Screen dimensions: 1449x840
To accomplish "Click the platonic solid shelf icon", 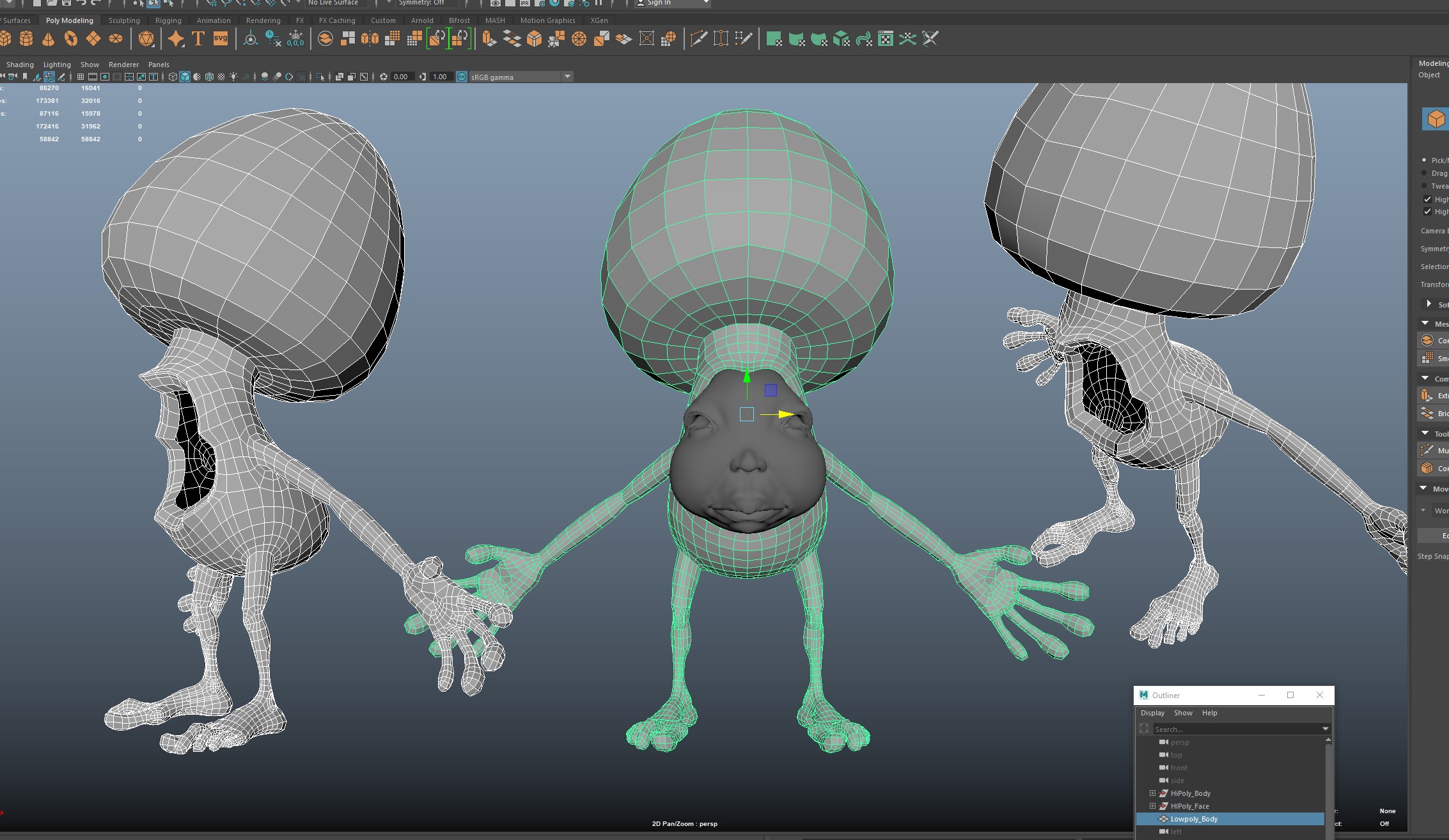I will click(x=146, y=39).
